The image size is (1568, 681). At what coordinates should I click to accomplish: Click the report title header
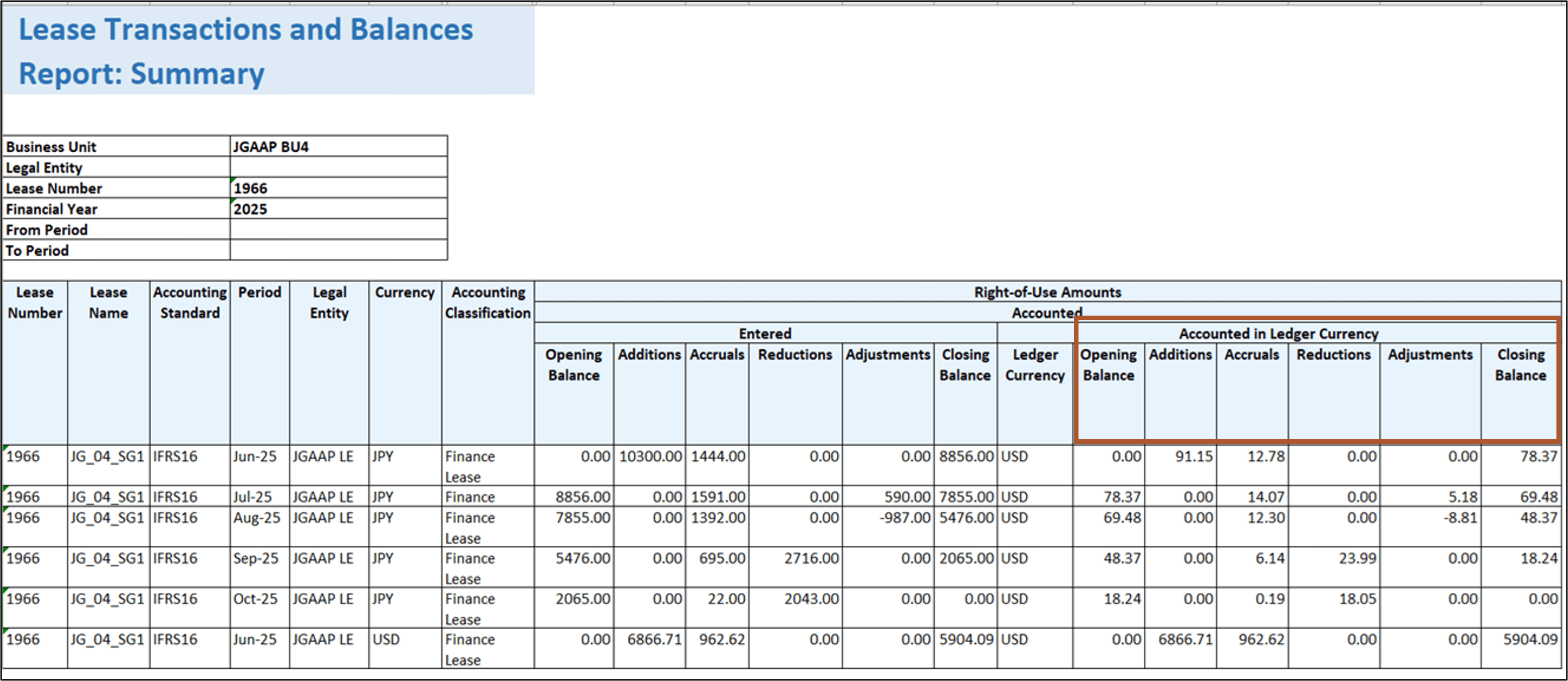pyautogui.click(x=243, y=49)
